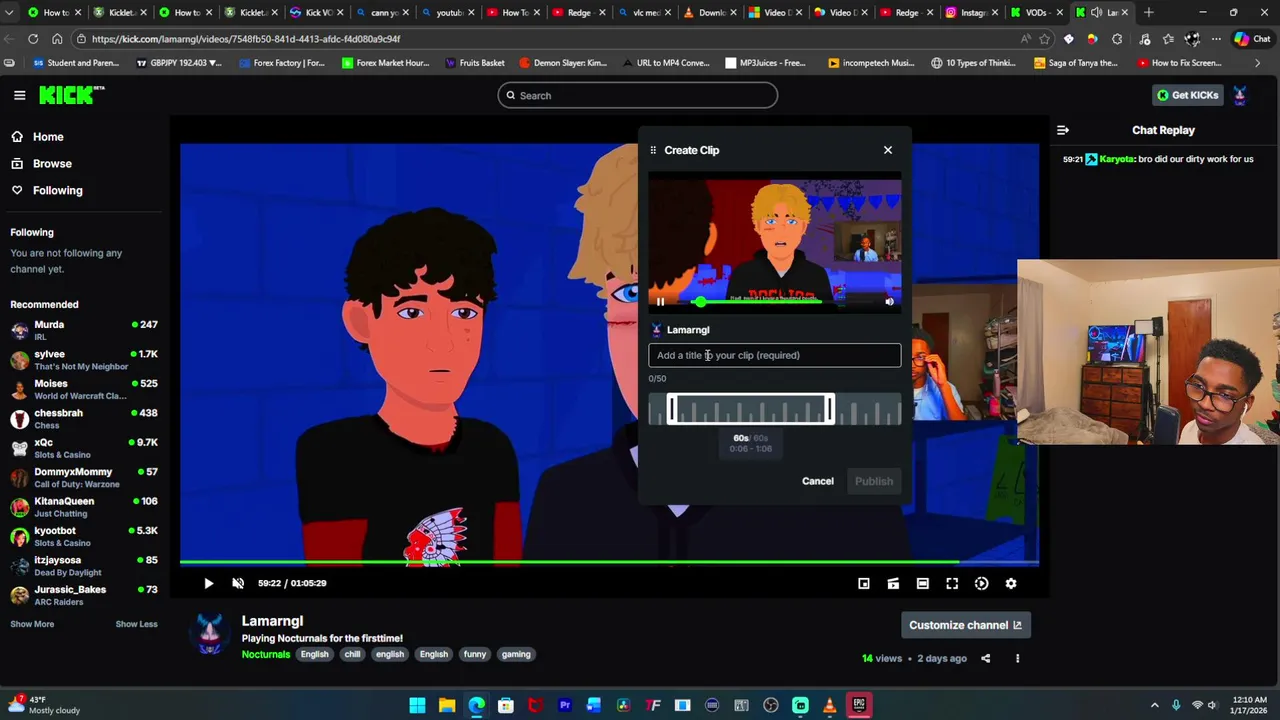Screen dimensions: 1280x720
Task: Open playback speed control icon
Action: 981,583
